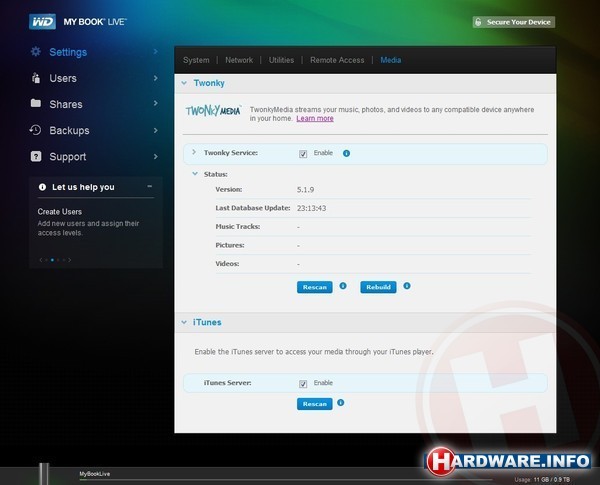This screenshot has width=600, height=485.
Task: Click the Settings gear icon in sidebar
Action: tap(37, 52)
